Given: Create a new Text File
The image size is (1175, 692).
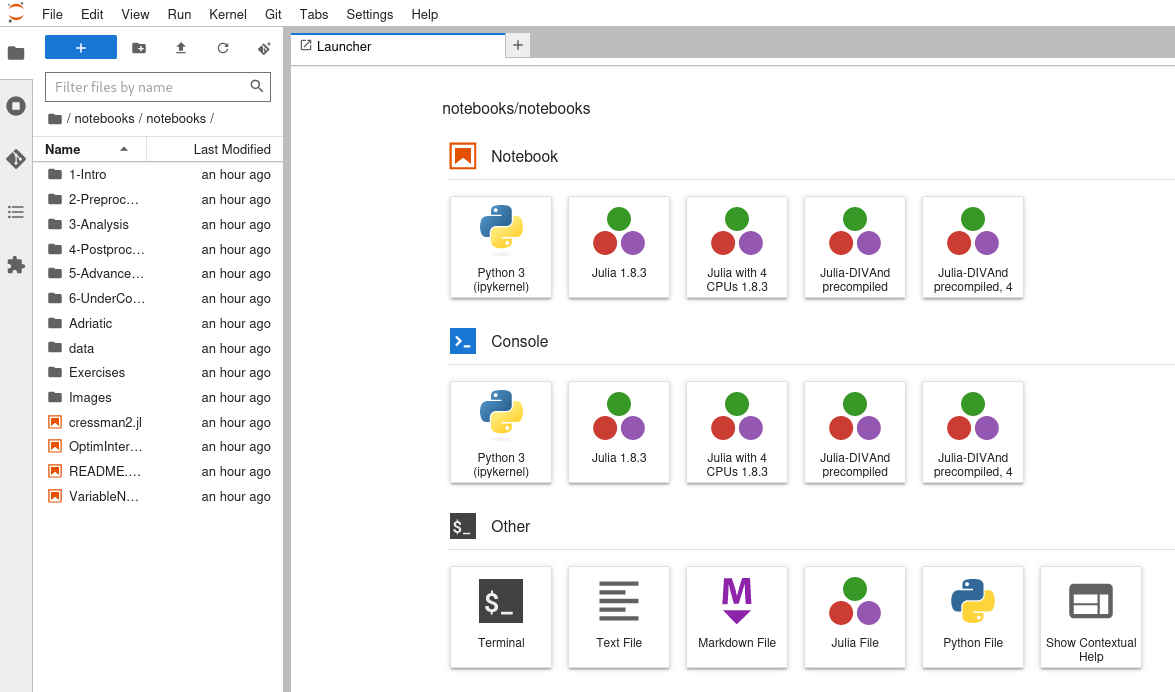Looking at the screenshot, I should coord(619,617).
